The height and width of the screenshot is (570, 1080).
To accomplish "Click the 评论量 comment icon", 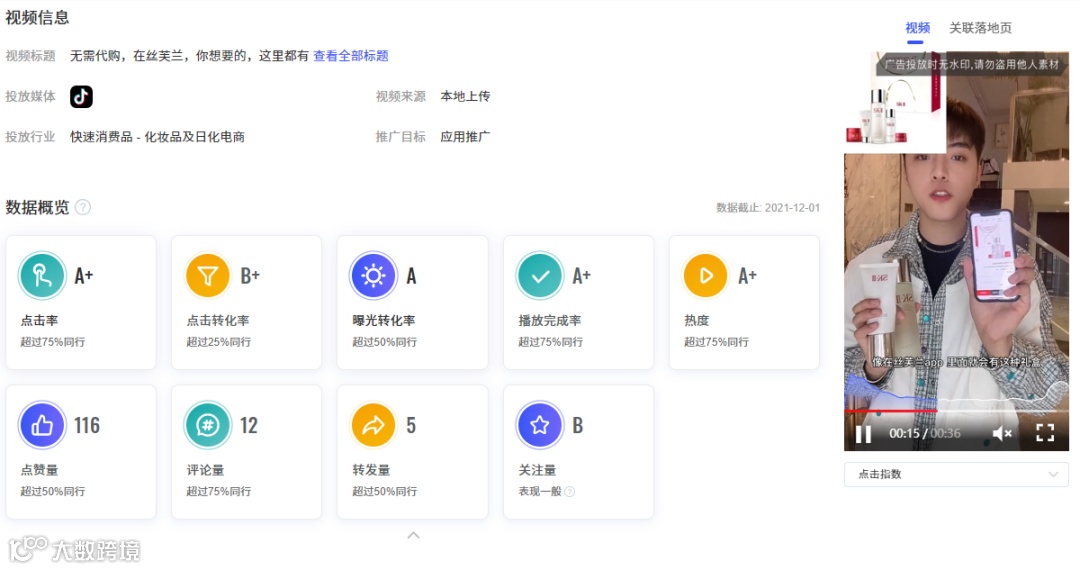I will coord(207,425).
